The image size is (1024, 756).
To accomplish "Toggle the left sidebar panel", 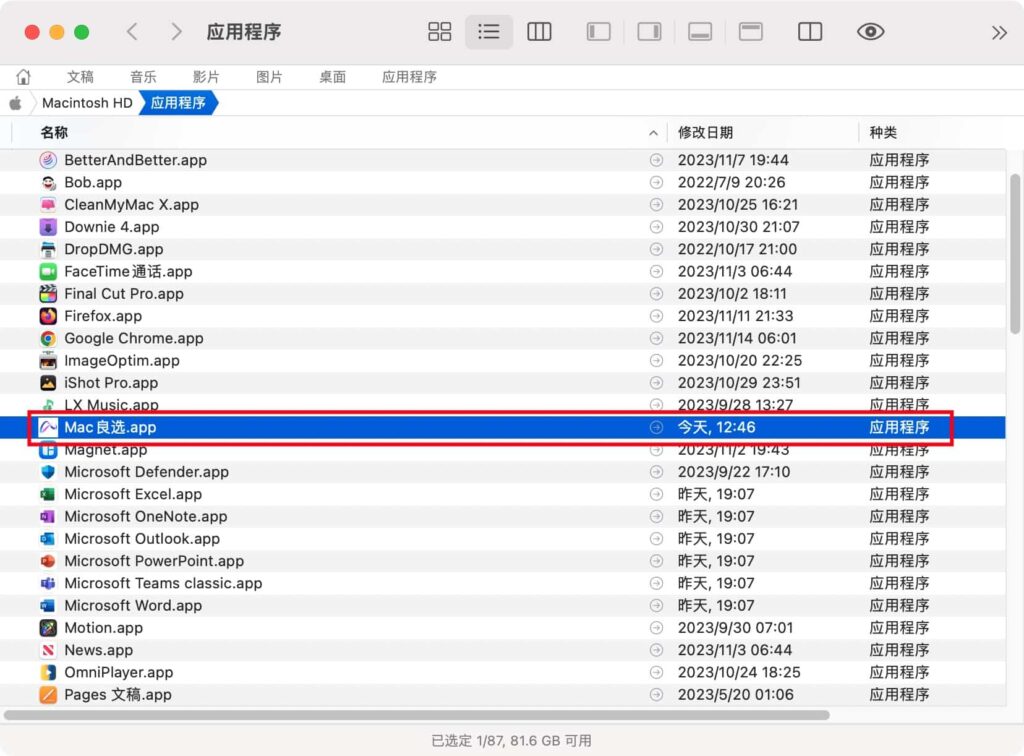I will click(x=598, y=31).
